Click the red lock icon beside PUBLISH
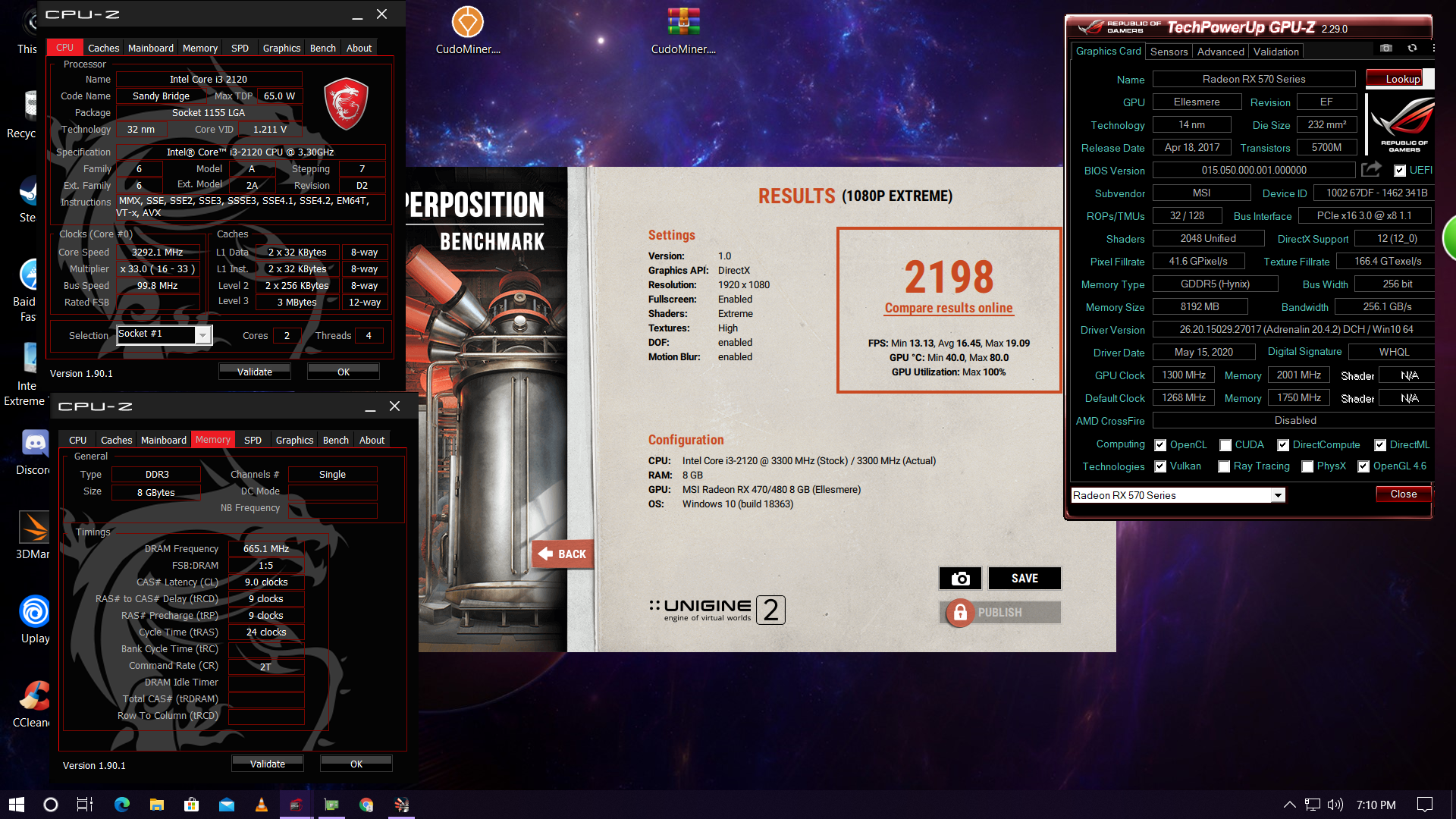Viewport: 1456px width, 819px height. click(959, 613)
